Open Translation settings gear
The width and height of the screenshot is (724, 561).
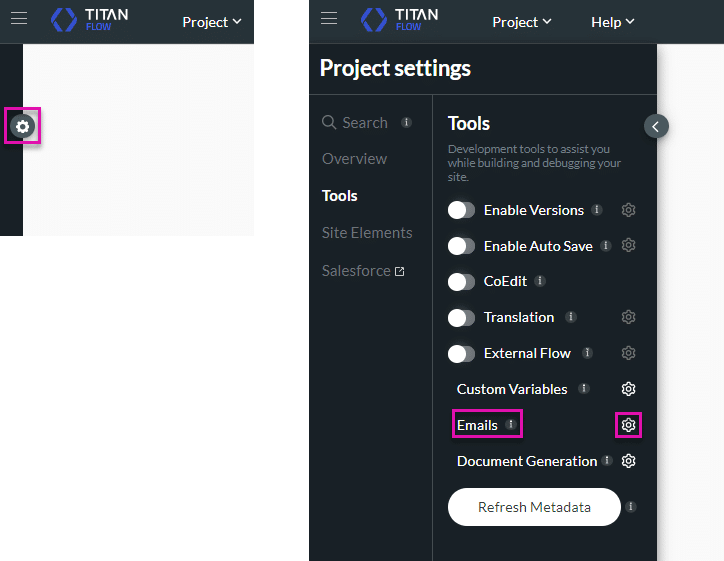pyautogui.click(x=628, y=317)
